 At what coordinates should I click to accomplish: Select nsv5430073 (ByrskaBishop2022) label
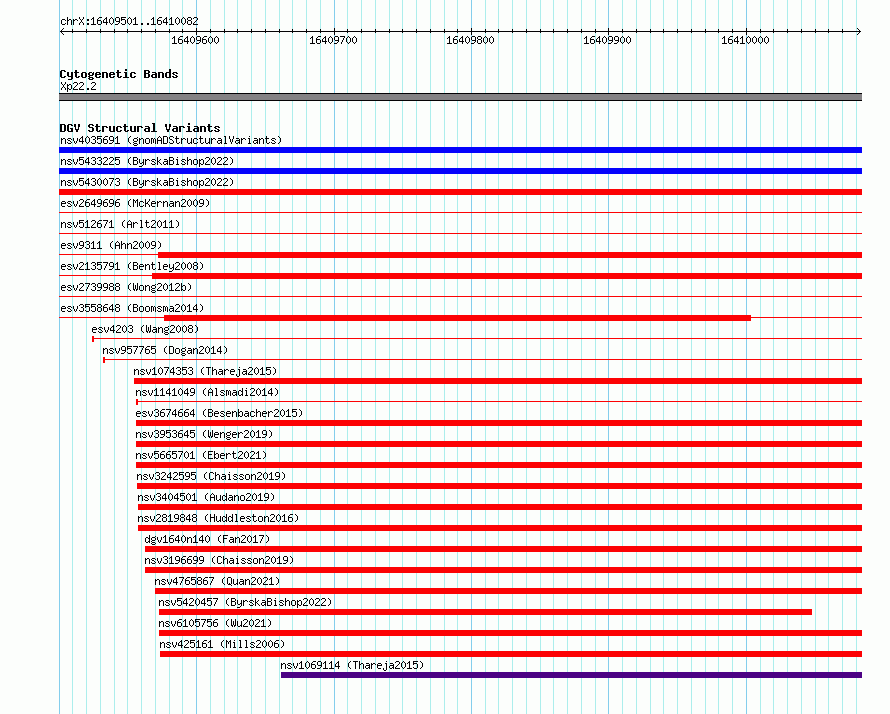[147, 182]
